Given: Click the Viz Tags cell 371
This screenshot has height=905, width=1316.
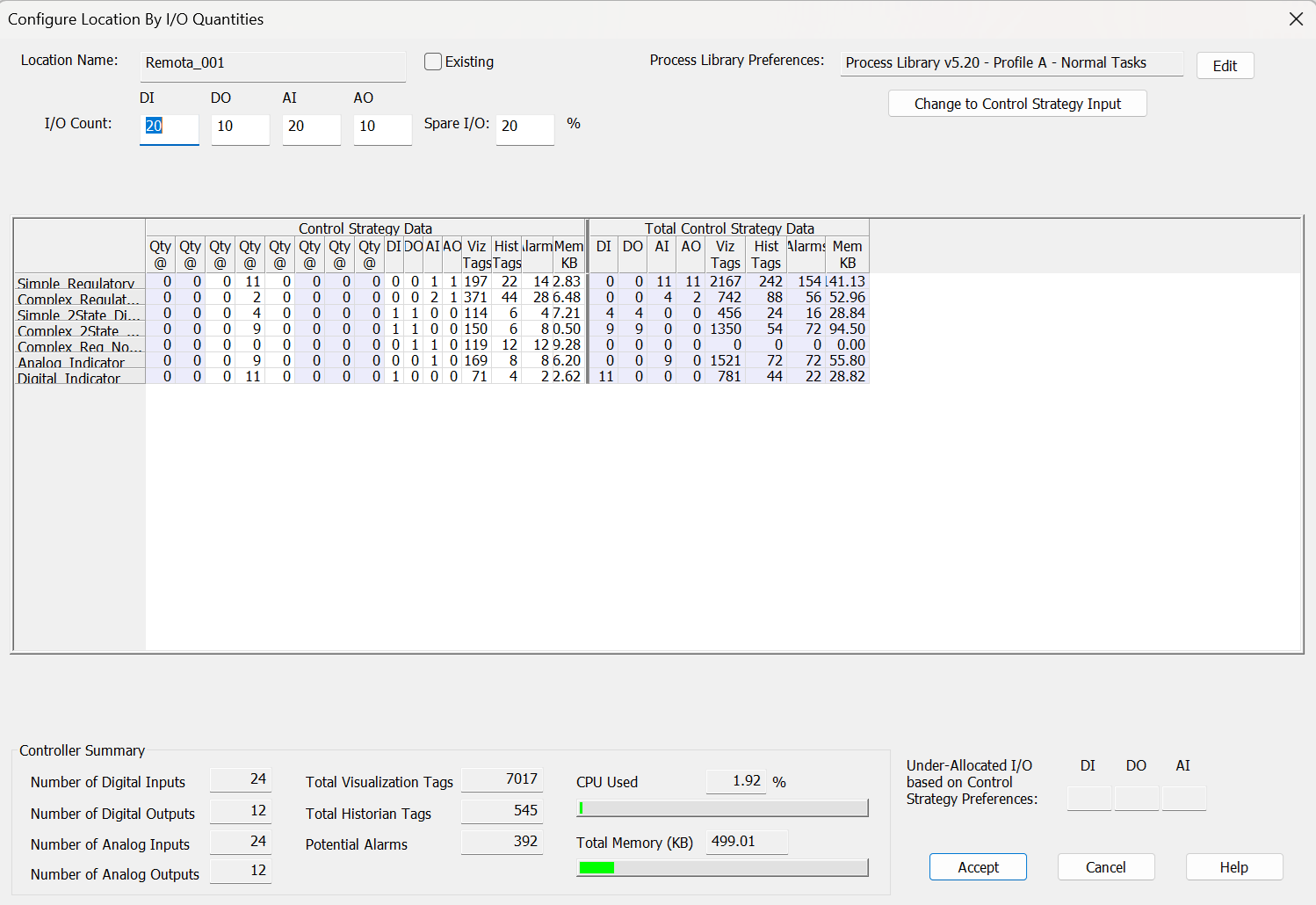Looking at the screenshot, I should tap(476, 297).
